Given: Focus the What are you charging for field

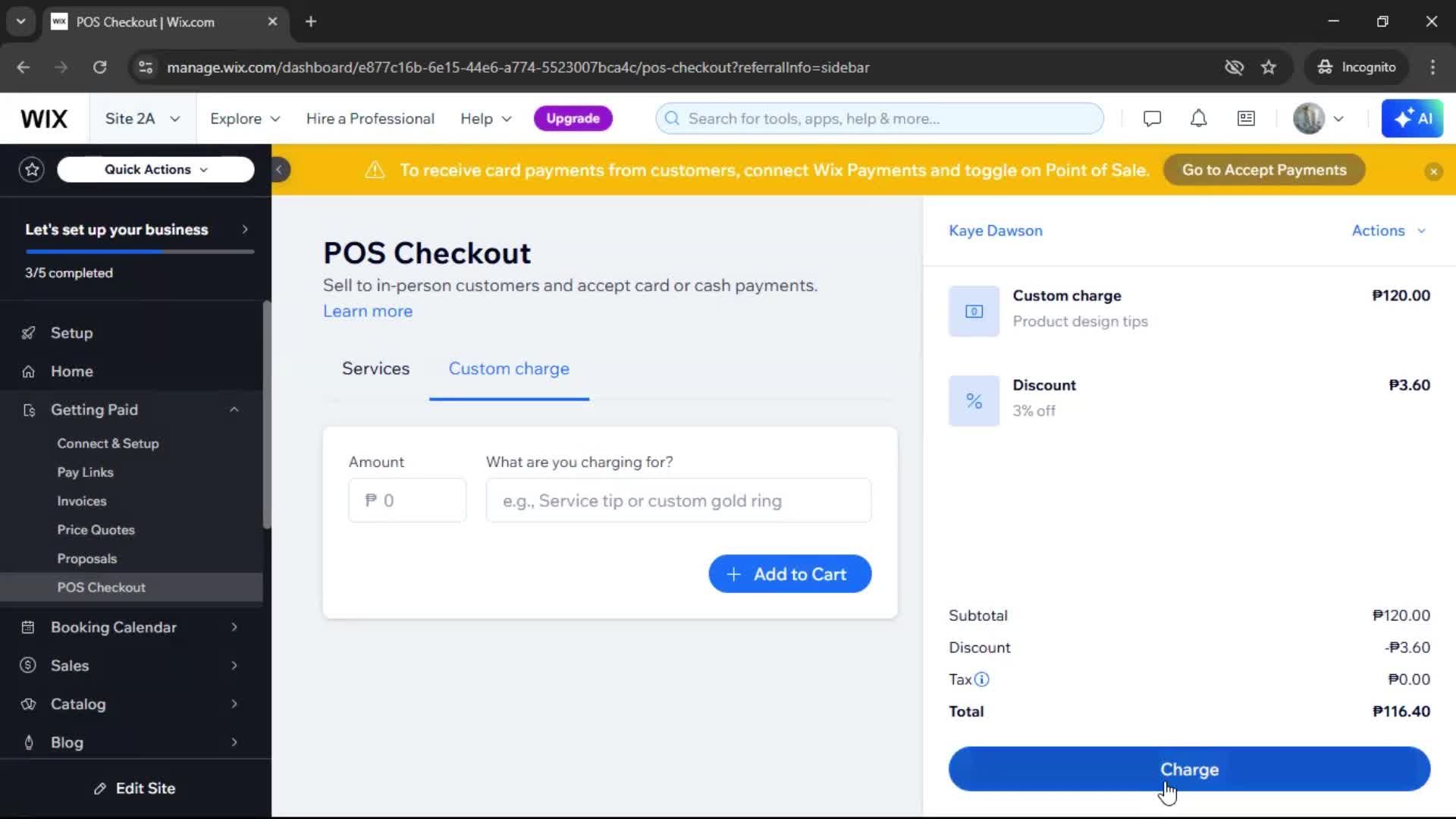Looking at the screenshot, I should click(x=679, y=500).
